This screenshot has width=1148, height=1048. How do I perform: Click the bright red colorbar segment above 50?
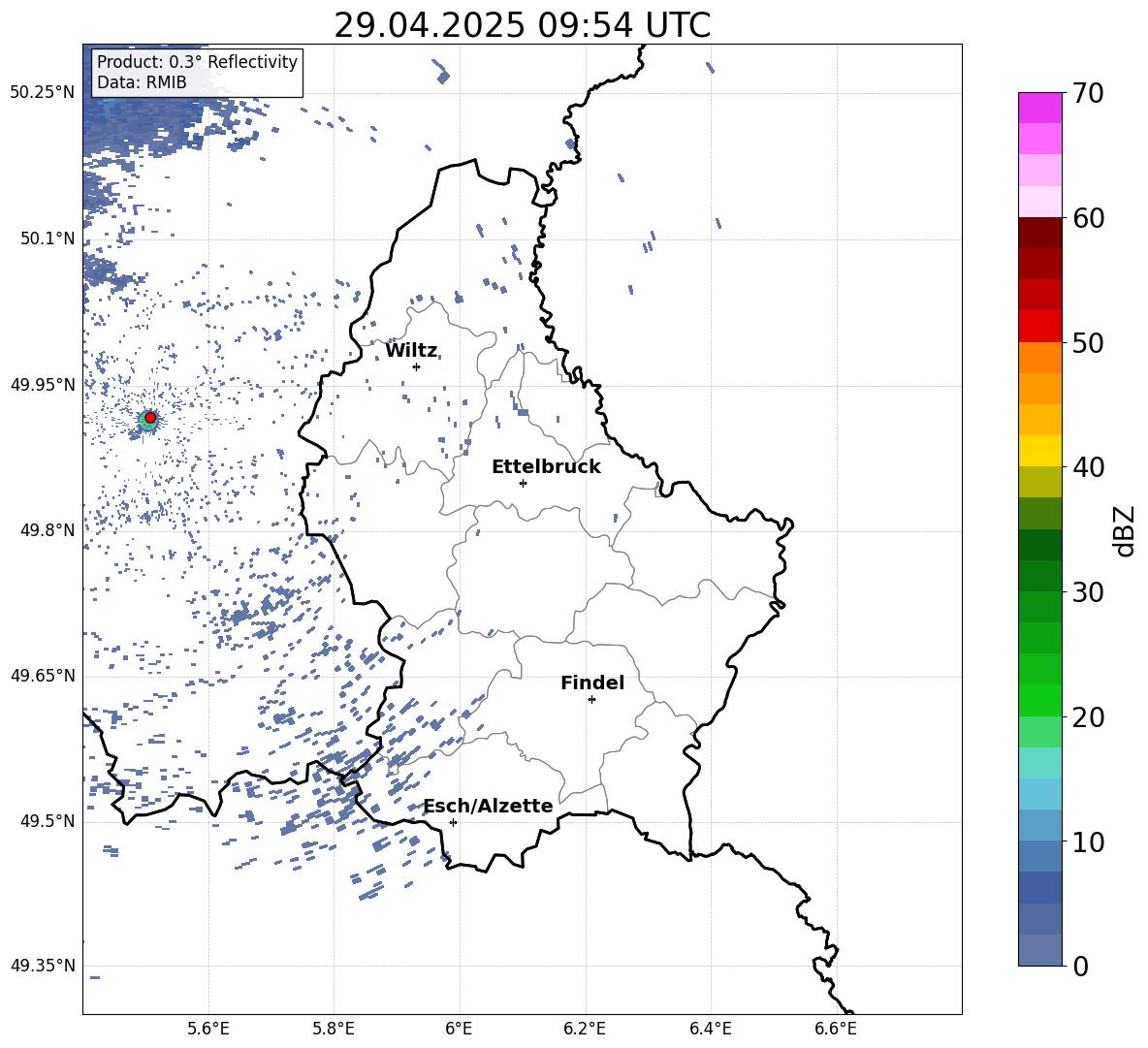click(1039, 327)
